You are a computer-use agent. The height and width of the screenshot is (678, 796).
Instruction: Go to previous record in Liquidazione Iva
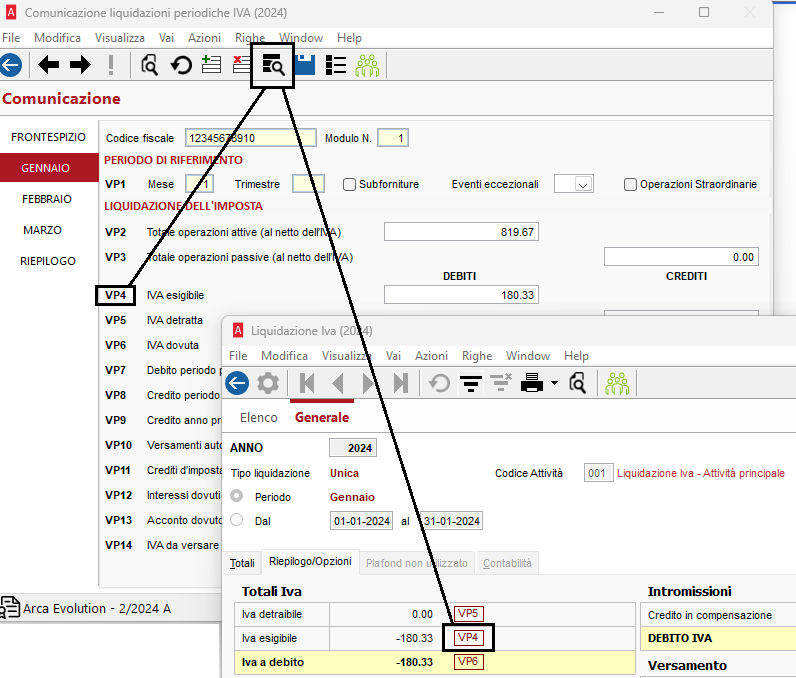click(338, 383)
